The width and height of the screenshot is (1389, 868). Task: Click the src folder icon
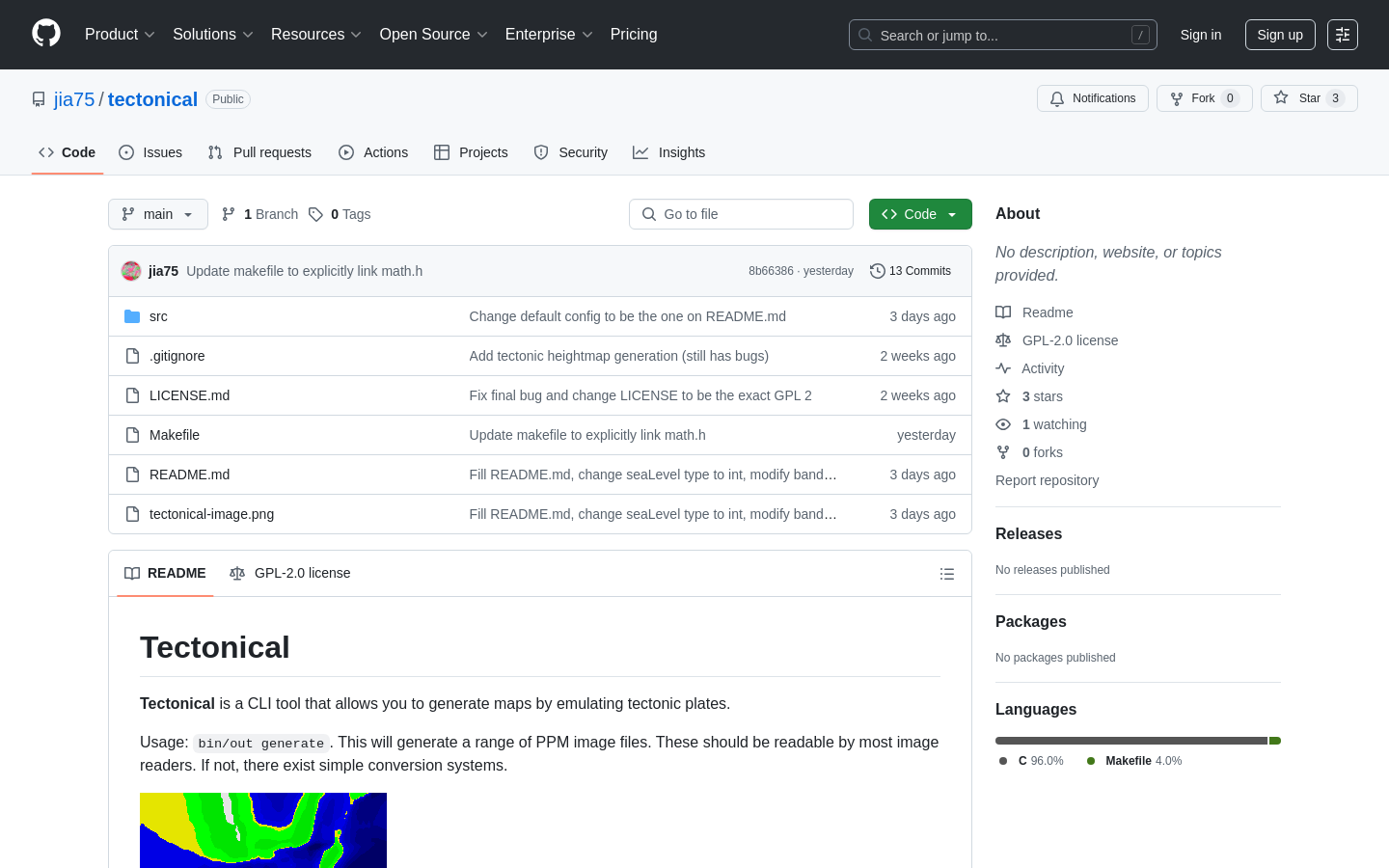point(132,316)
